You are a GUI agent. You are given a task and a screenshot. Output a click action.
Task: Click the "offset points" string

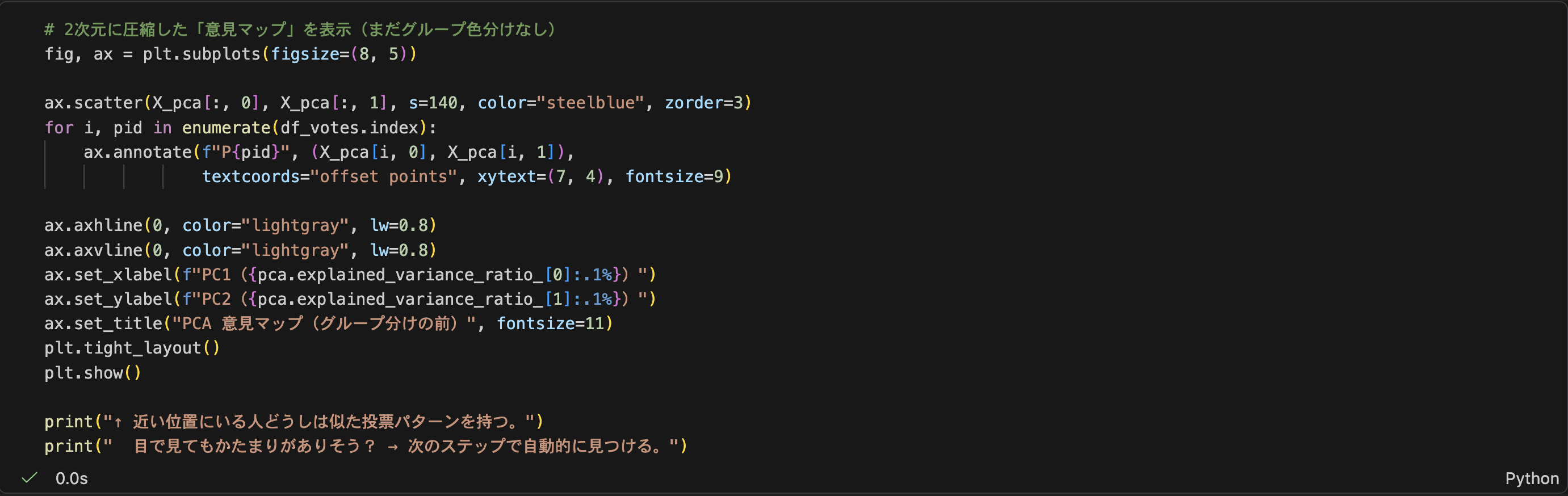point(384,176)
